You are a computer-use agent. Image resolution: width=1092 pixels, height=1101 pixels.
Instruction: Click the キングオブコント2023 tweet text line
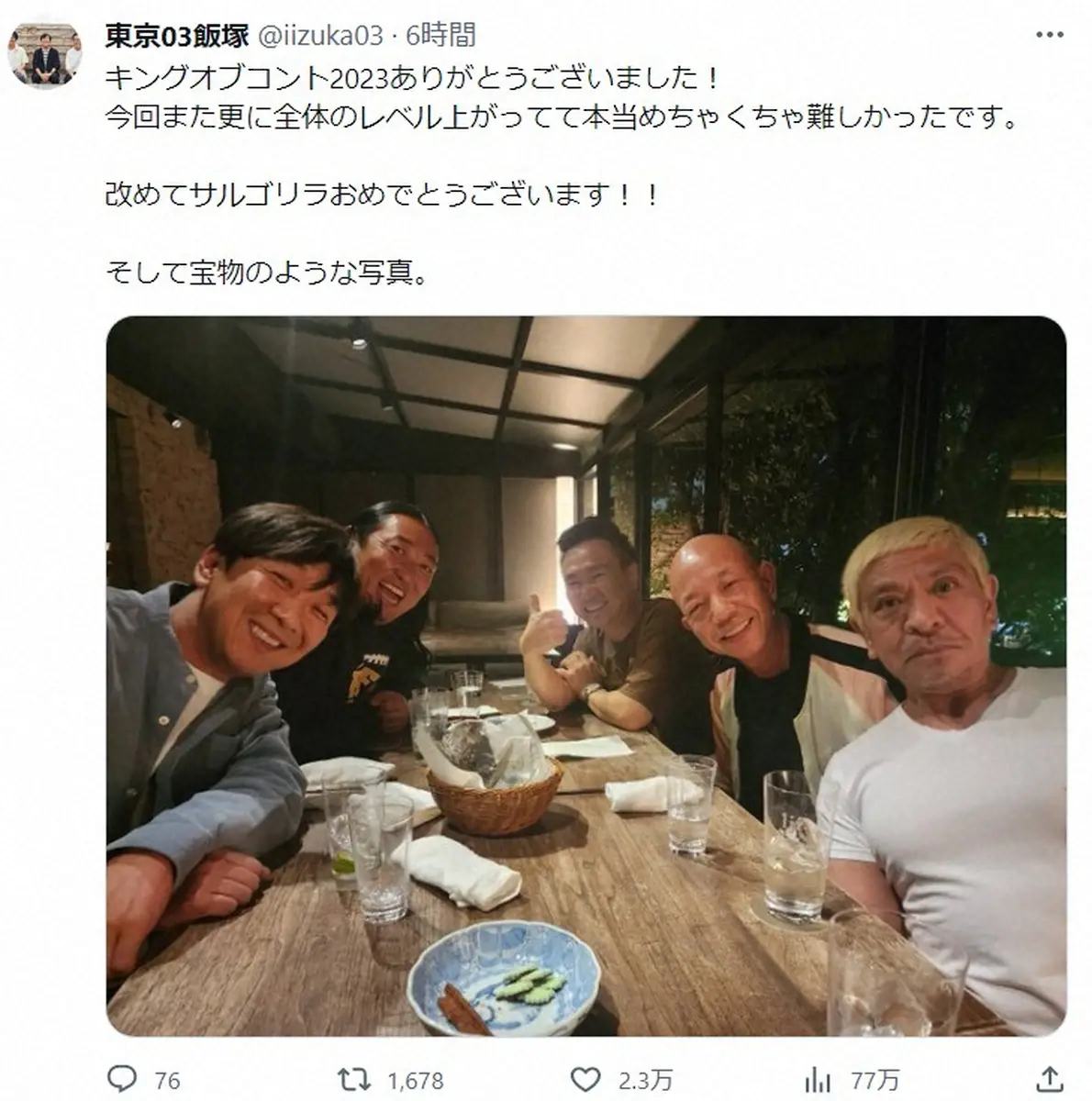coord(413,78)
